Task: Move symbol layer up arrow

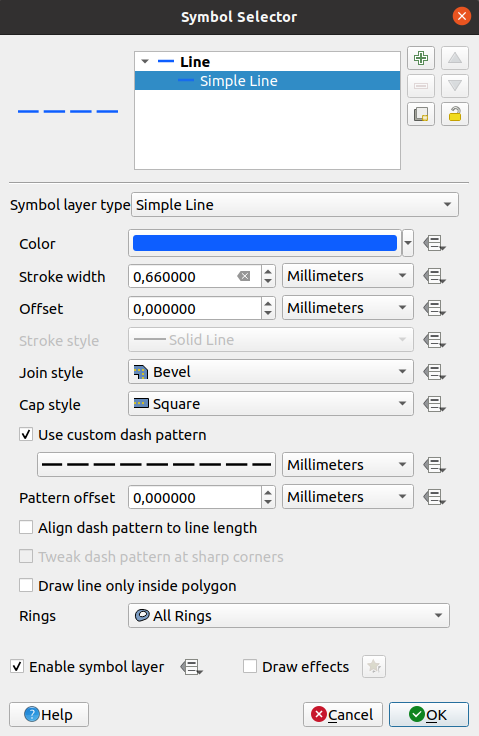Action: point(455,58)
